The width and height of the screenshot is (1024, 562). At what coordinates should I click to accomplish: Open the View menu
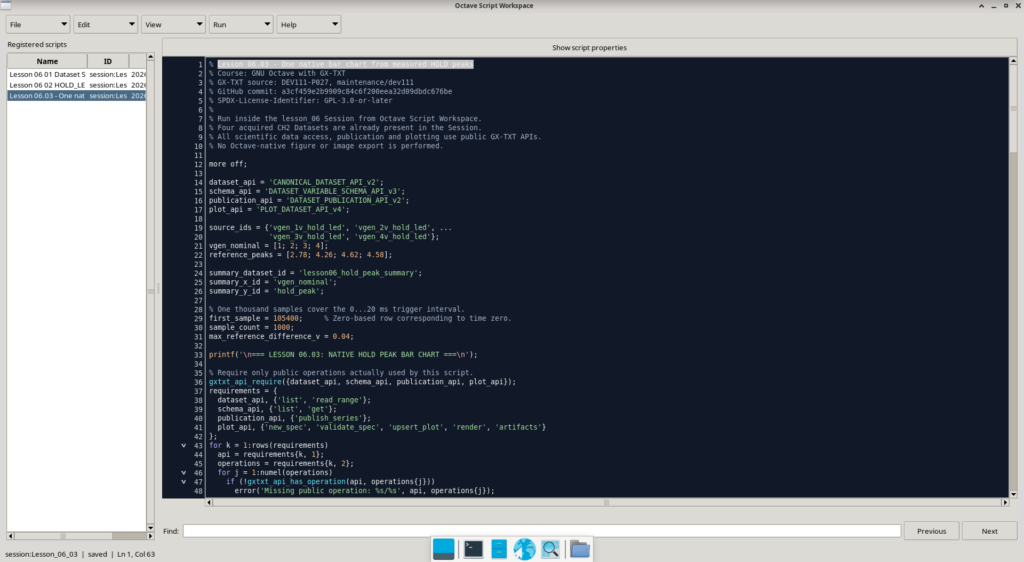[173, 24]
